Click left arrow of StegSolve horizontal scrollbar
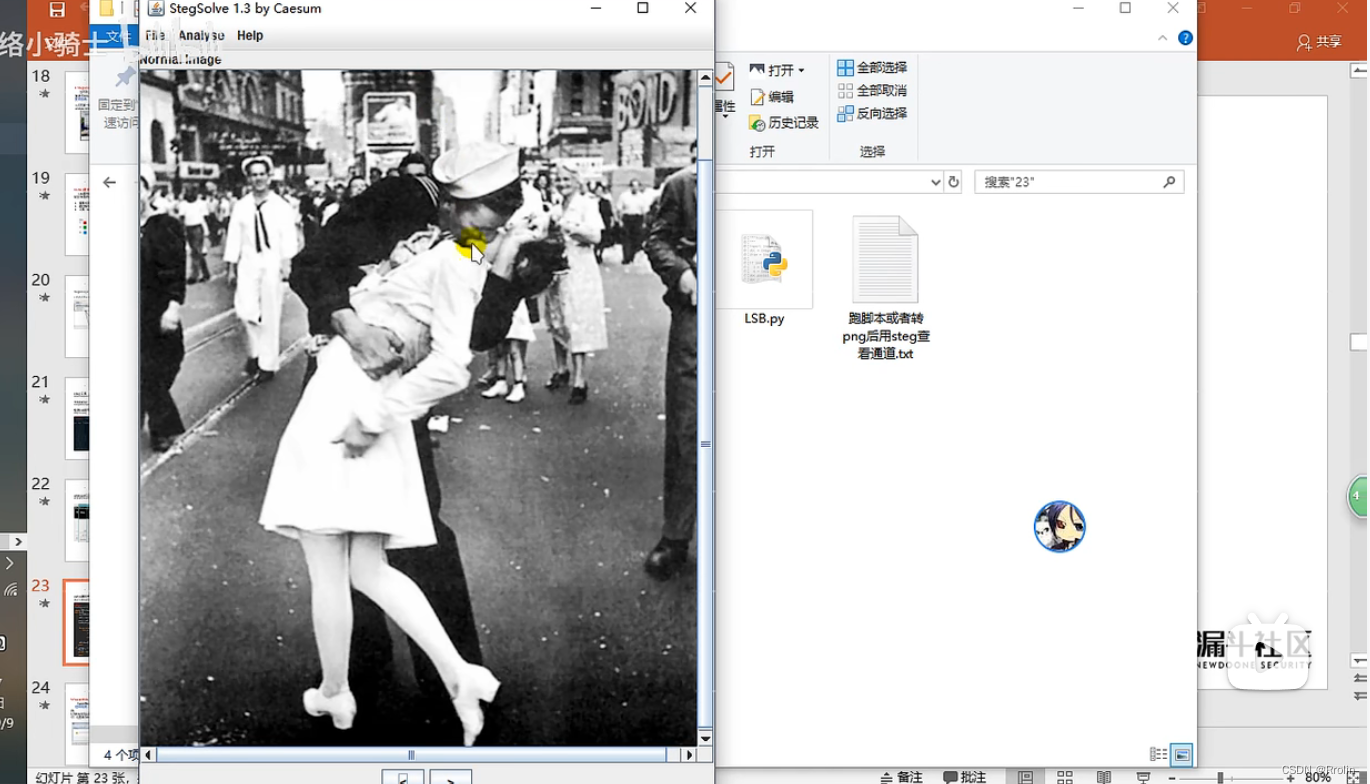This screenshot has height=784, width=1370. point(148,755)
